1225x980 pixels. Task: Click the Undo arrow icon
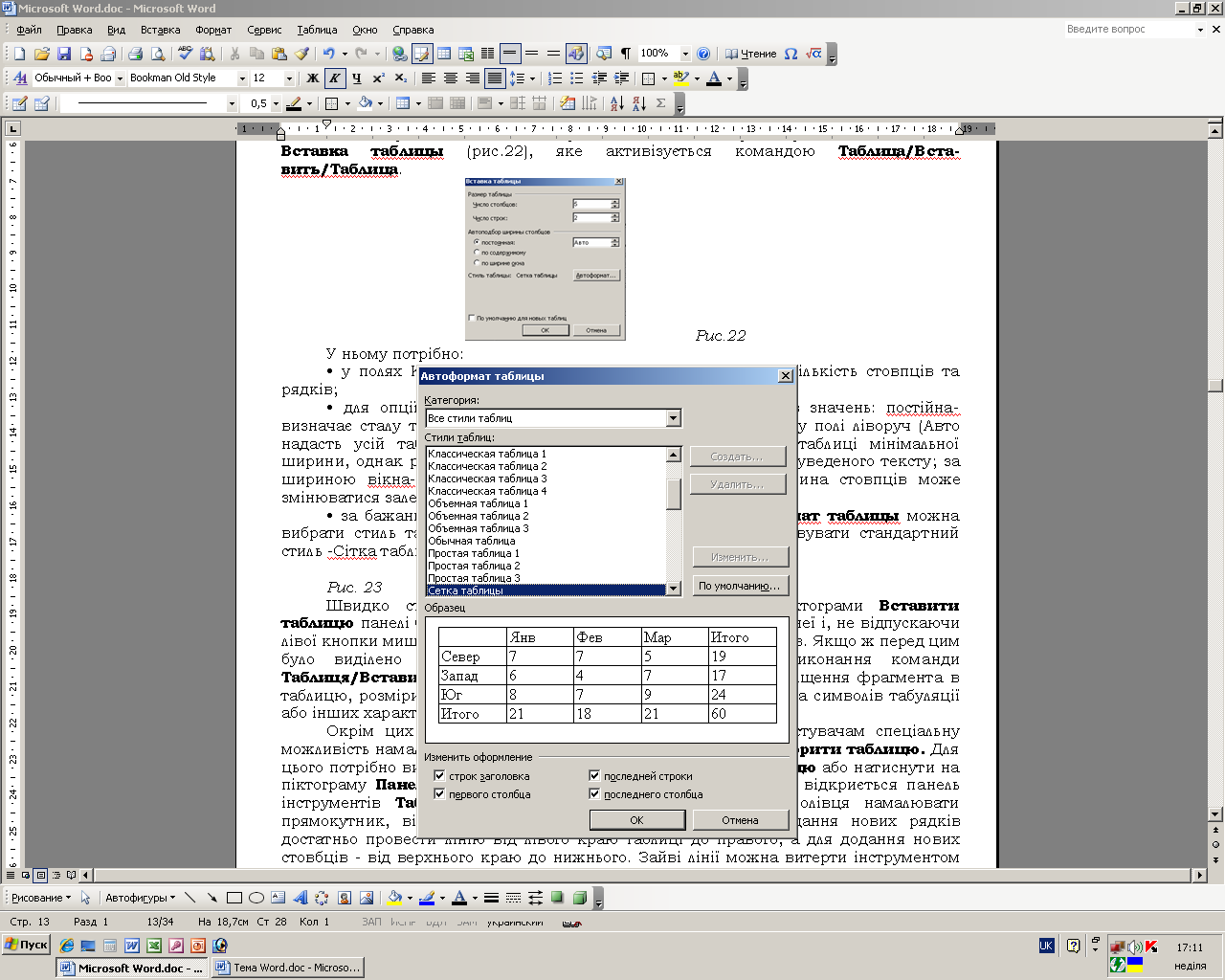[328, 54]
